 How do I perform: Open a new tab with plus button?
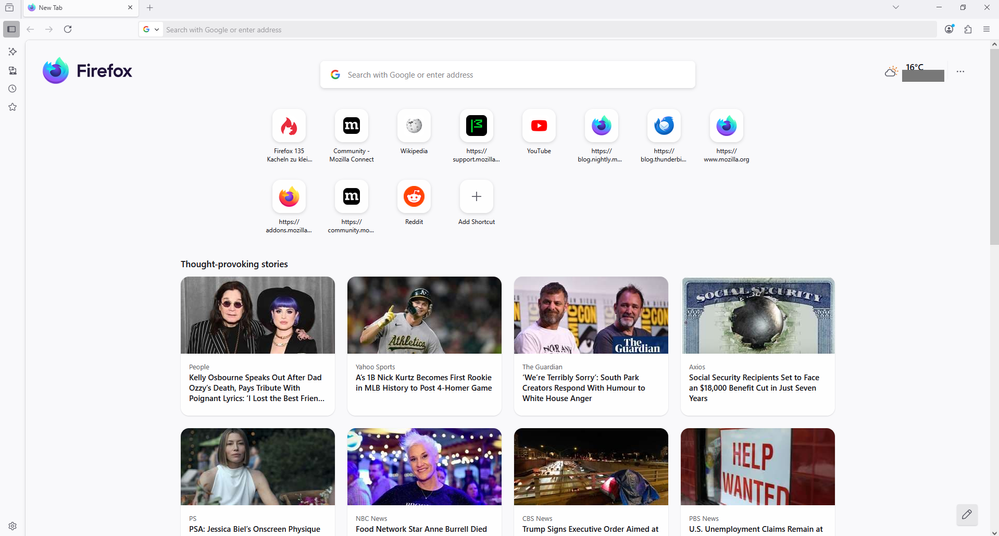pyautogui.click(x=150, y=8)
